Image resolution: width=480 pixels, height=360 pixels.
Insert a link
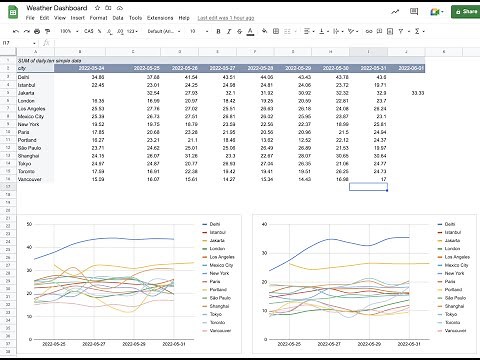[x=369, y=31]
